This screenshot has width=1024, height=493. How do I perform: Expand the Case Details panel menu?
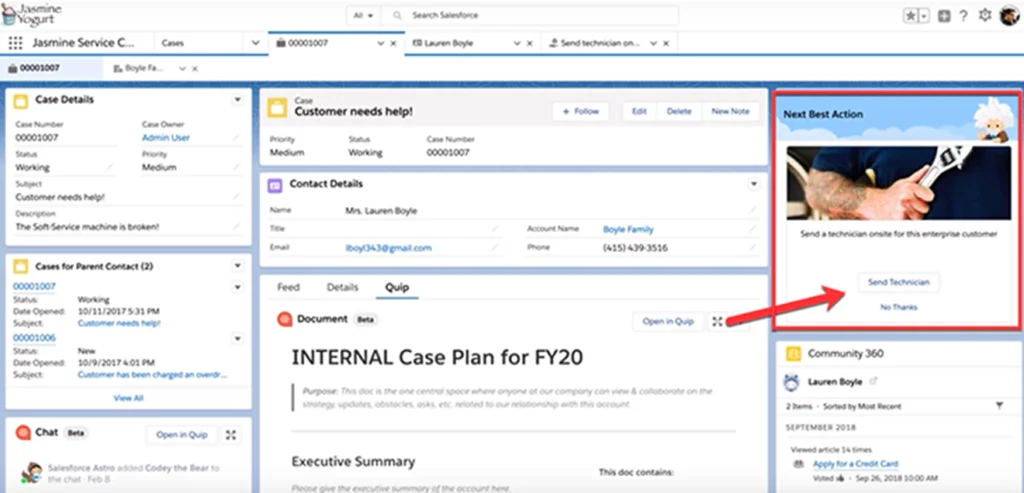237,100
